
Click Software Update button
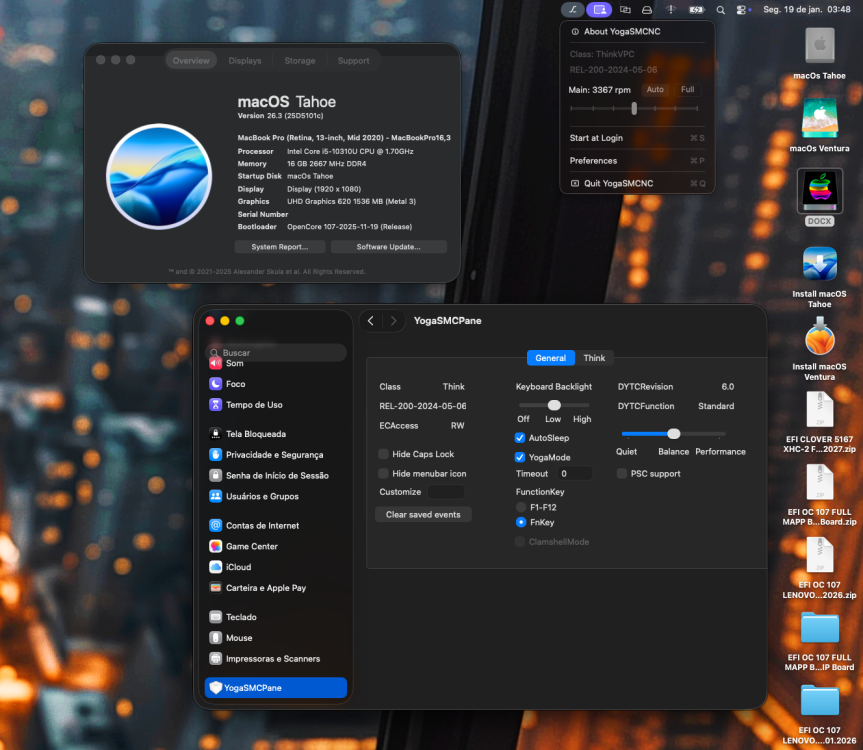click(x=389, y=247)
